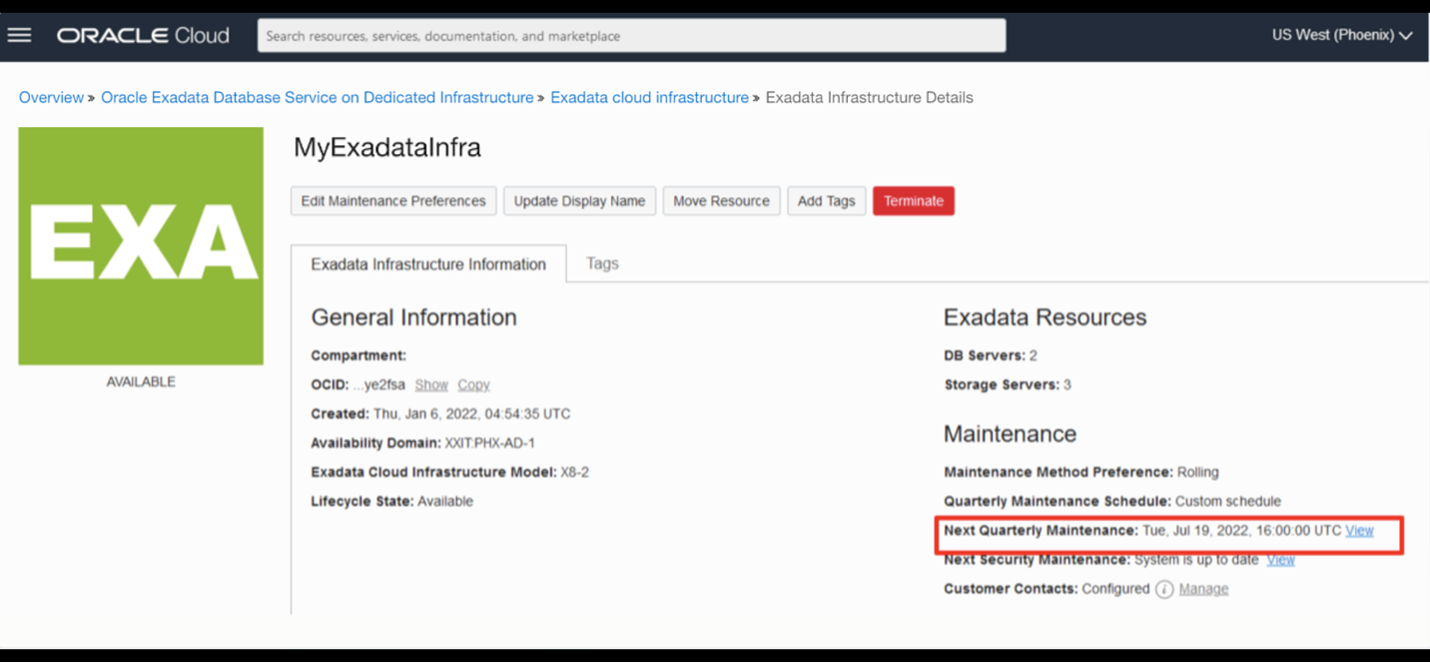Click the green EXA infrastructure thumbnail
This screenshot has height=666, width=1430.
(x=141, y=246)
